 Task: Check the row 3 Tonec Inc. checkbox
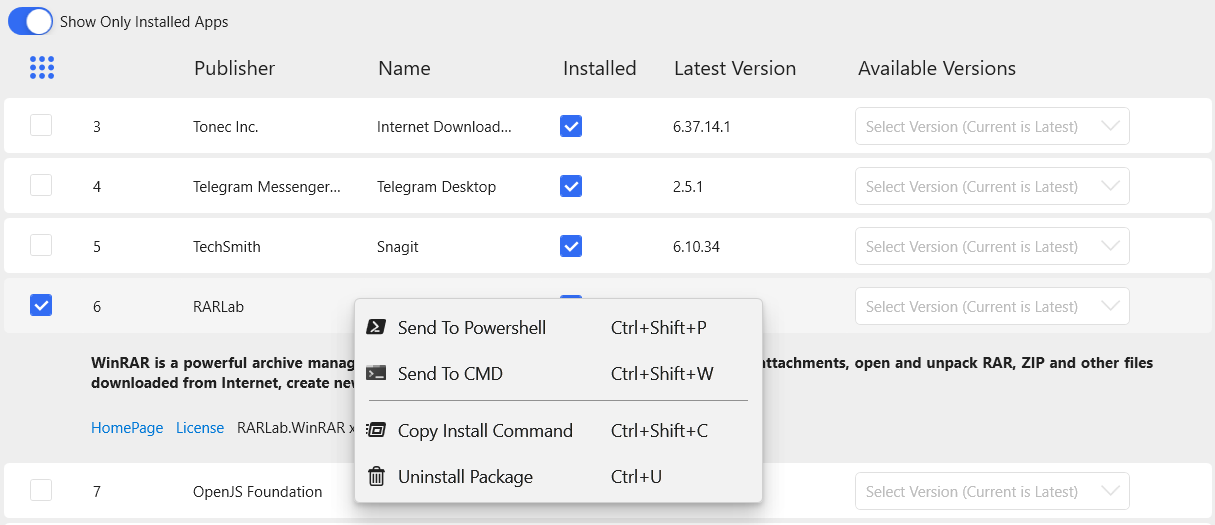[41, 125]
